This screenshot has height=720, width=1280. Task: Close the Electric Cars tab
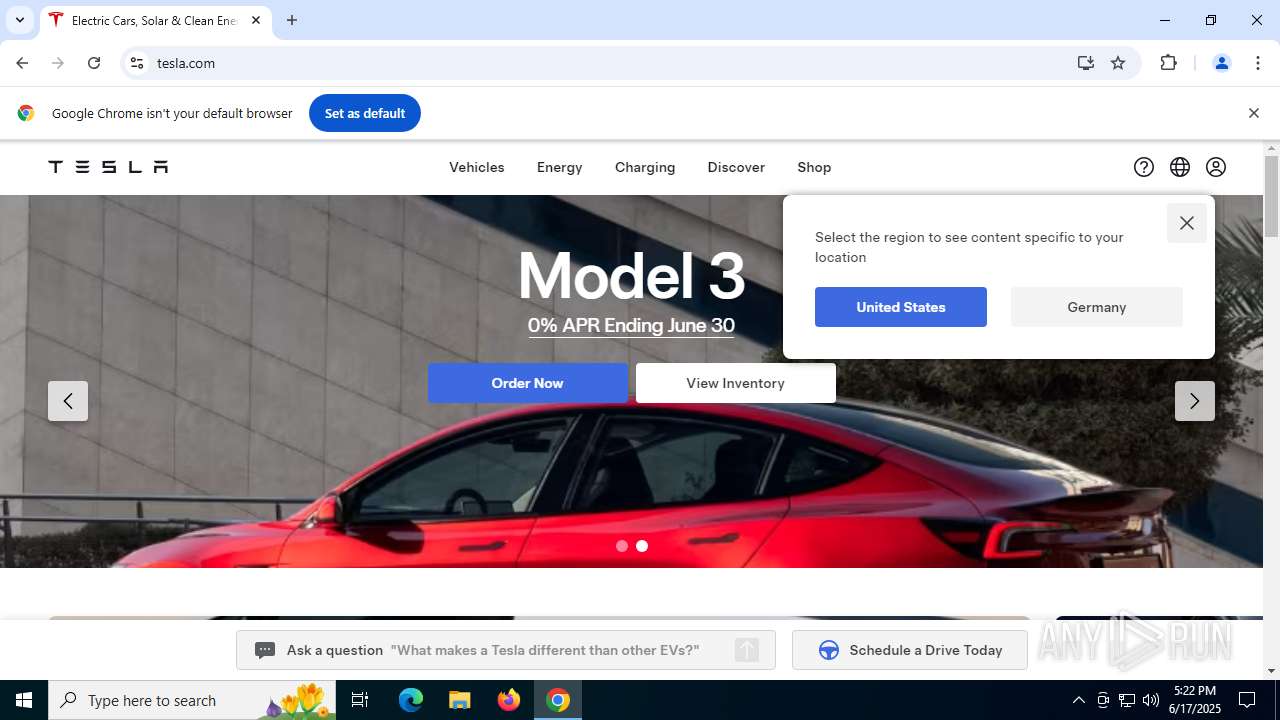[256, 20]
